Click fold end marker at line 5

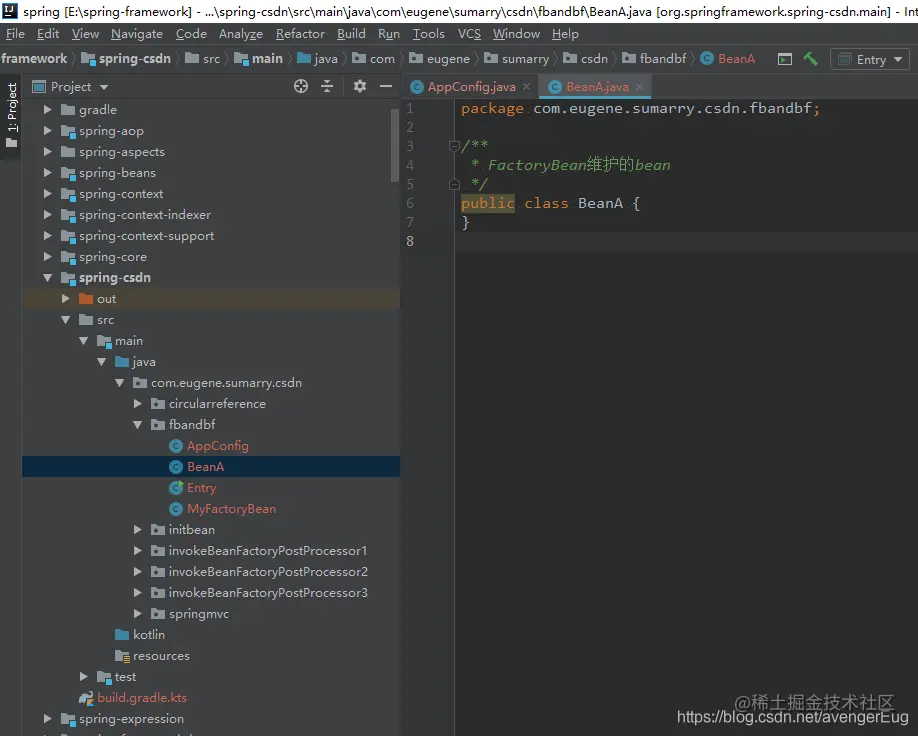coord(454,184)
